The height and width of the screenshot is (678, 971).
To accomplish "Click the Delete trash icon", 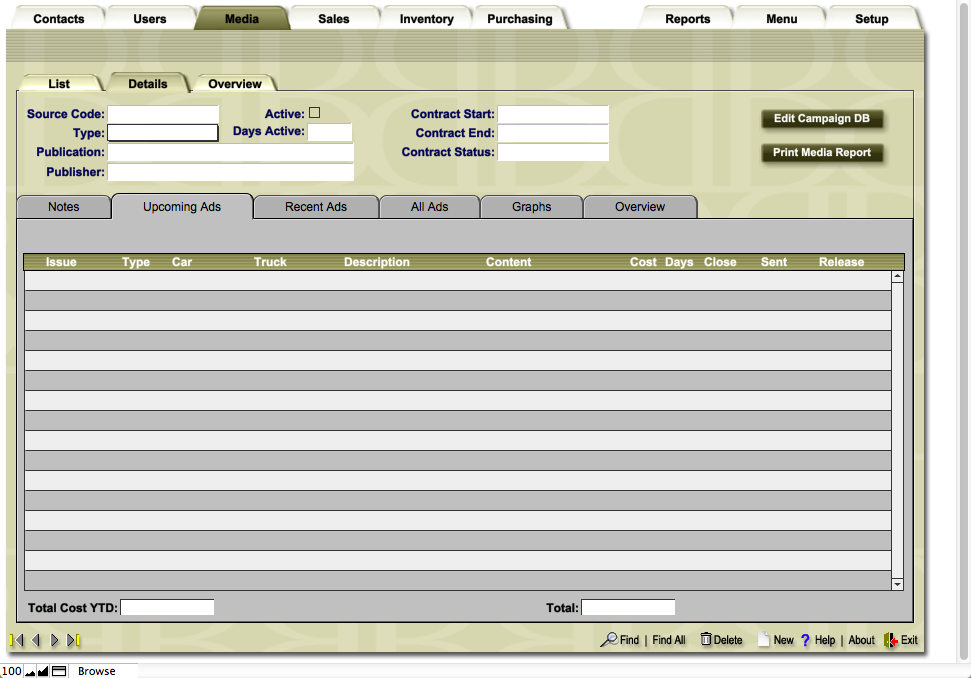I will click(x=705, y=639).
